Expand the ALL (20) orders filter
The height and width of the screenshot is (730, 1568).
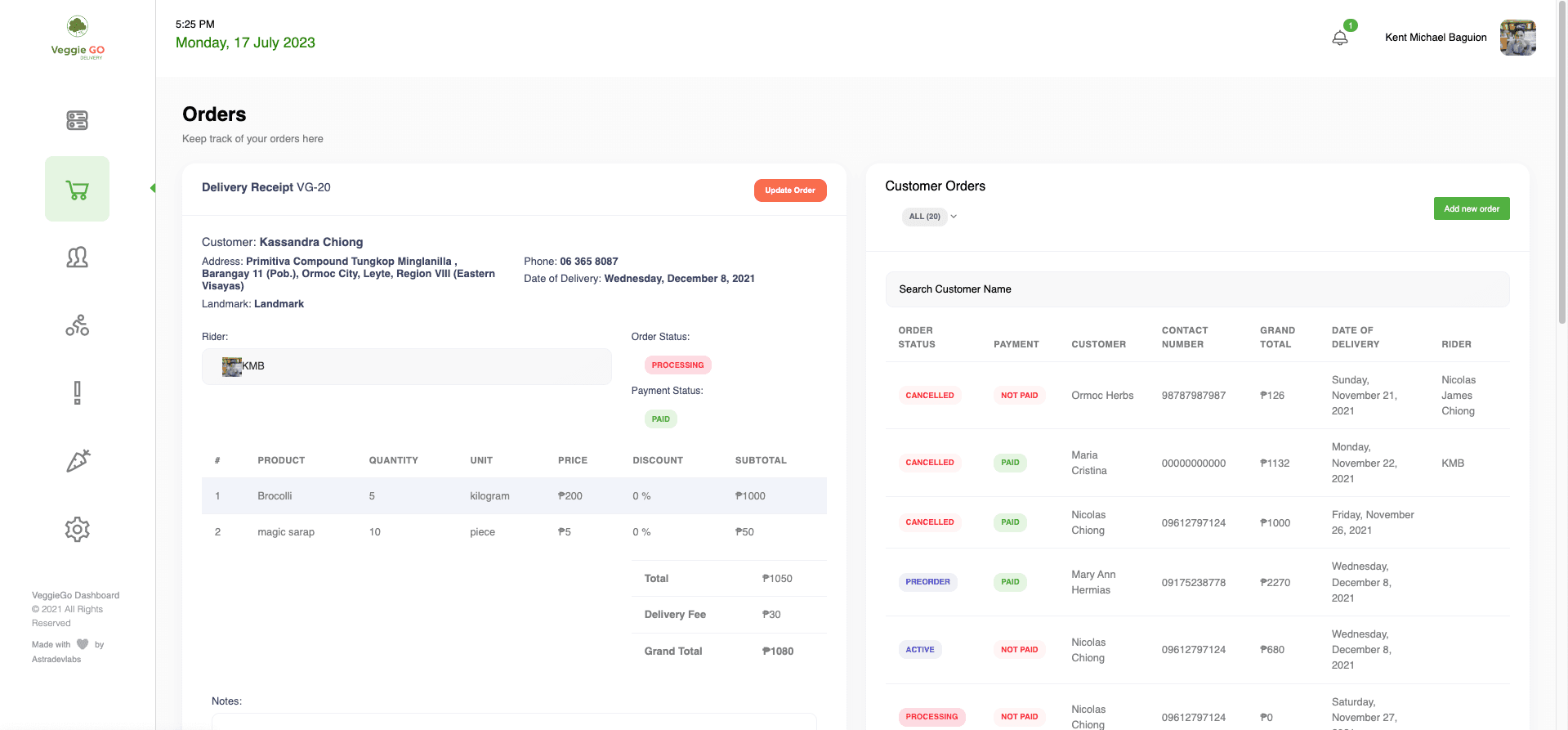pos(930,217)
